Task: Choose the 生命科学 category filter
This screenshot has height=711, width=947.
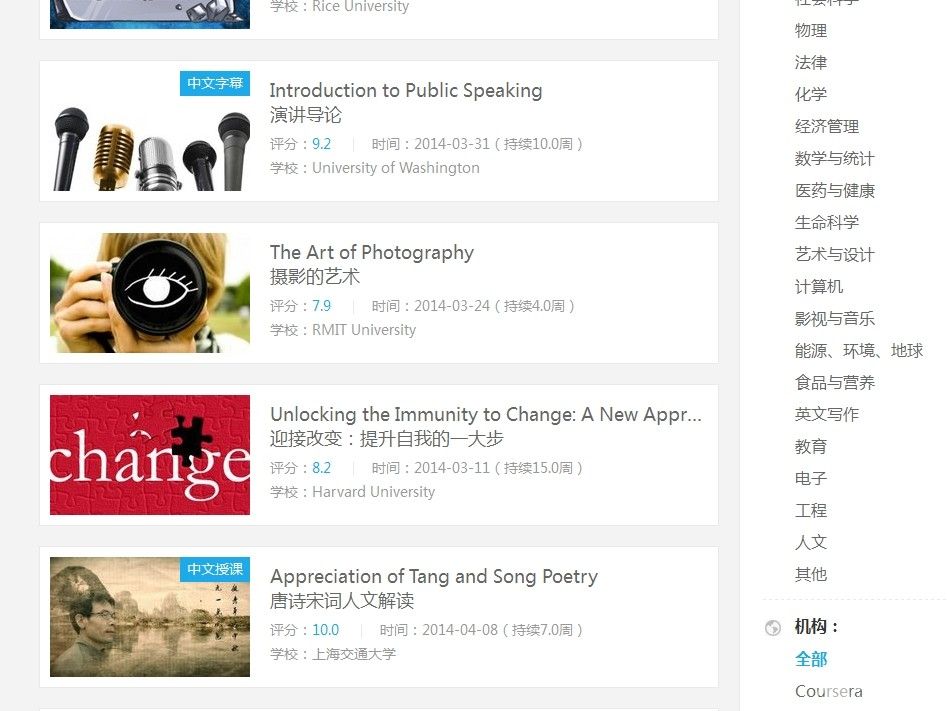Action: point(827,223)
